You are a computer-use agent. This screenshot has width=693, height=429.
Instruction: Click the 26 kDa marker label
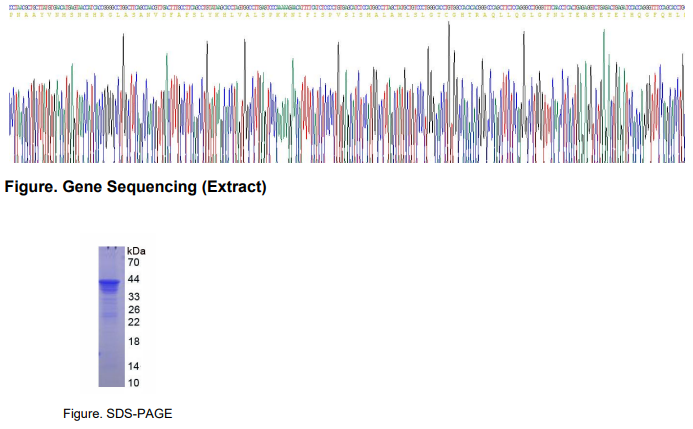point(134,309)
